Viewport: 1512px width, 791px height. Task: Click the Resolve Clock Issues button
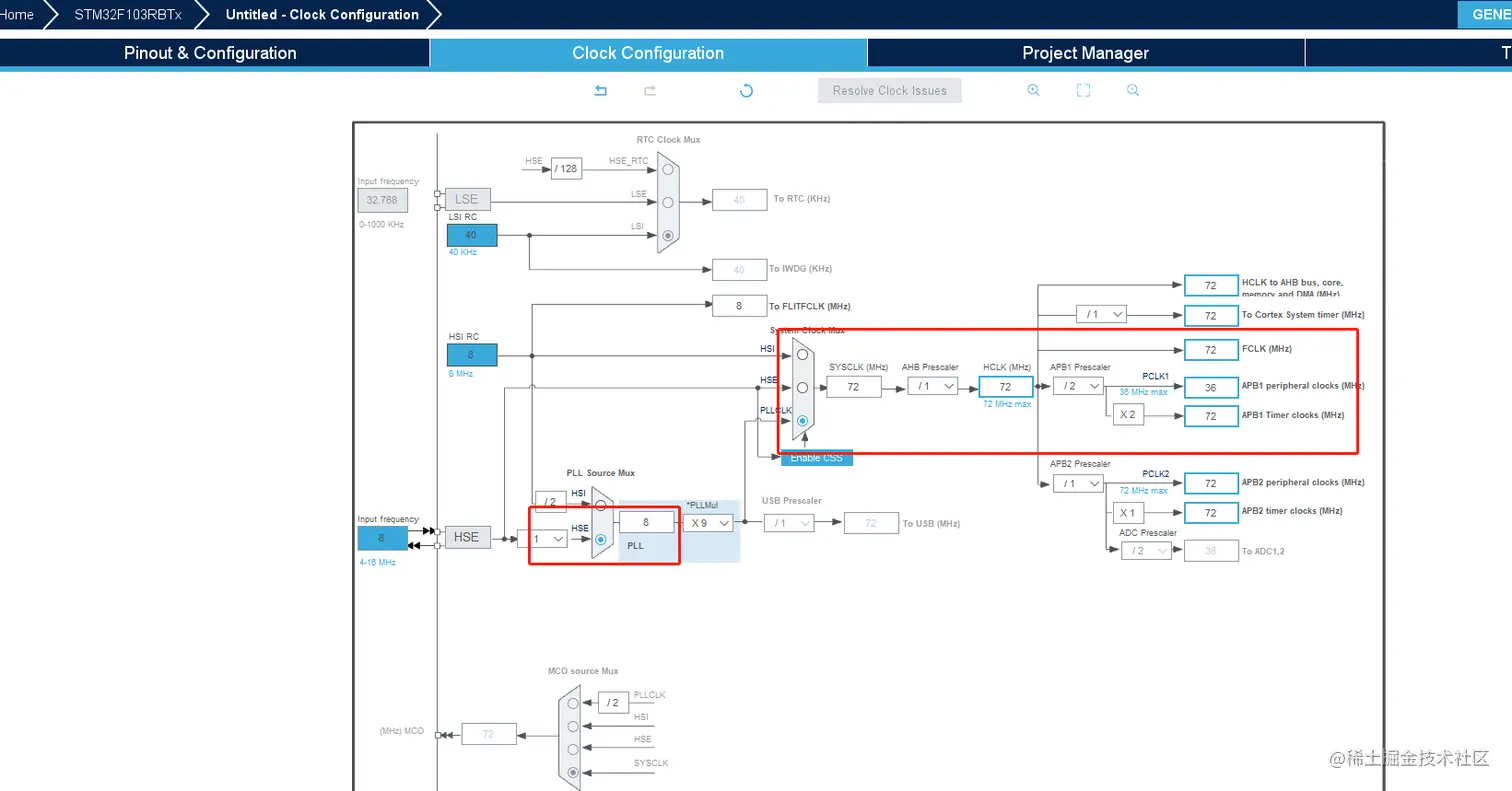(x=890, y=90)
